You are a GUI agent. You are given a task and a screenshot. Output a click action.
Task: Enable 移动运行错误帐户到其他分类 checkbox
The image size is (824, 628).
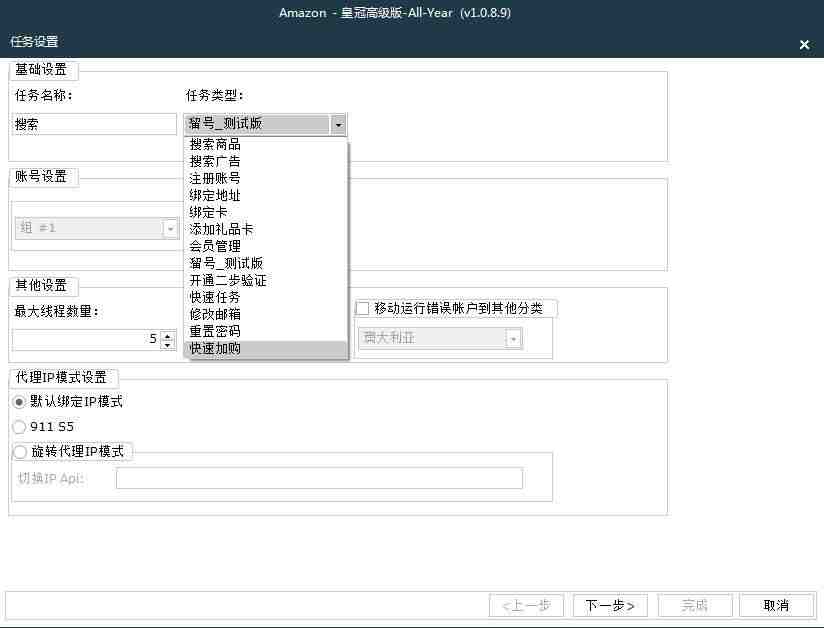[363, 308]
